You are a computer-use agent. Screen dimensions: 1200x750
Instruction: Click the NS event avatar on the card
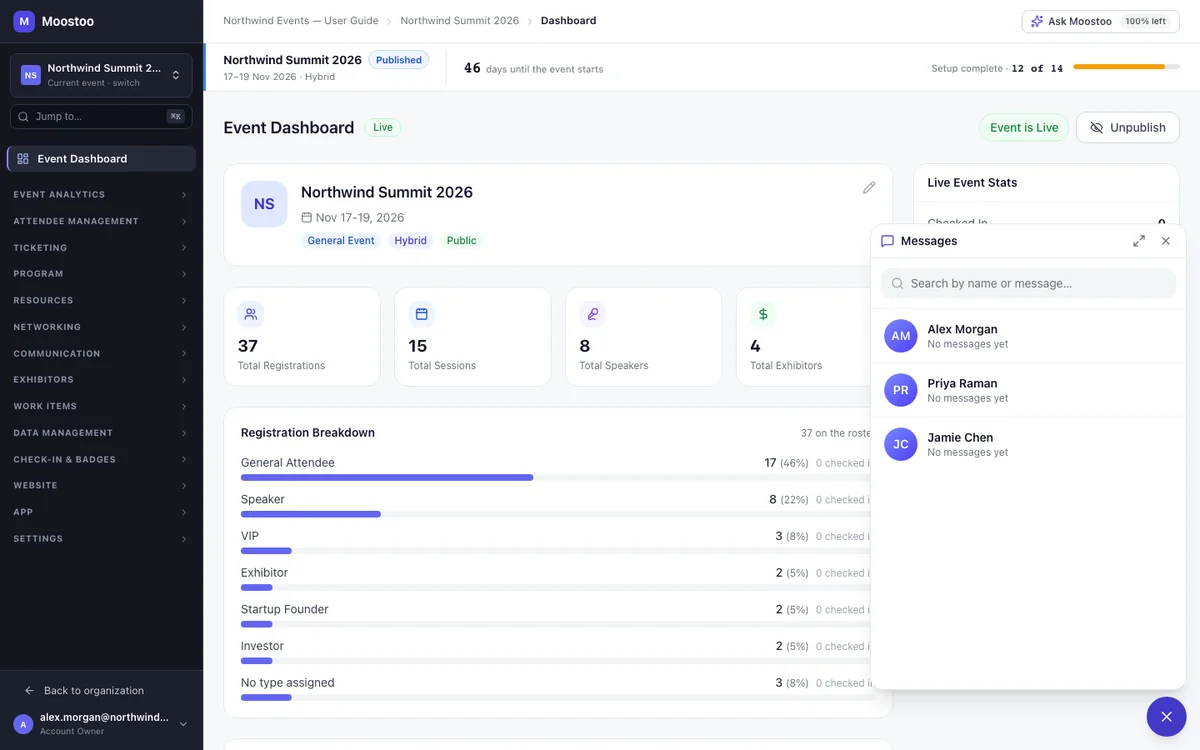264,204
